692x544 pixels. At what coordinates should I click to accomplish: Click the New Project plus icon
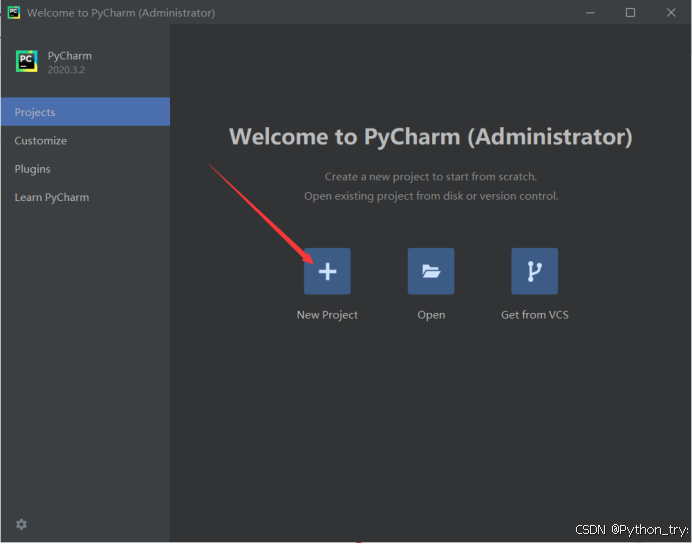click(x=327, y=271)
